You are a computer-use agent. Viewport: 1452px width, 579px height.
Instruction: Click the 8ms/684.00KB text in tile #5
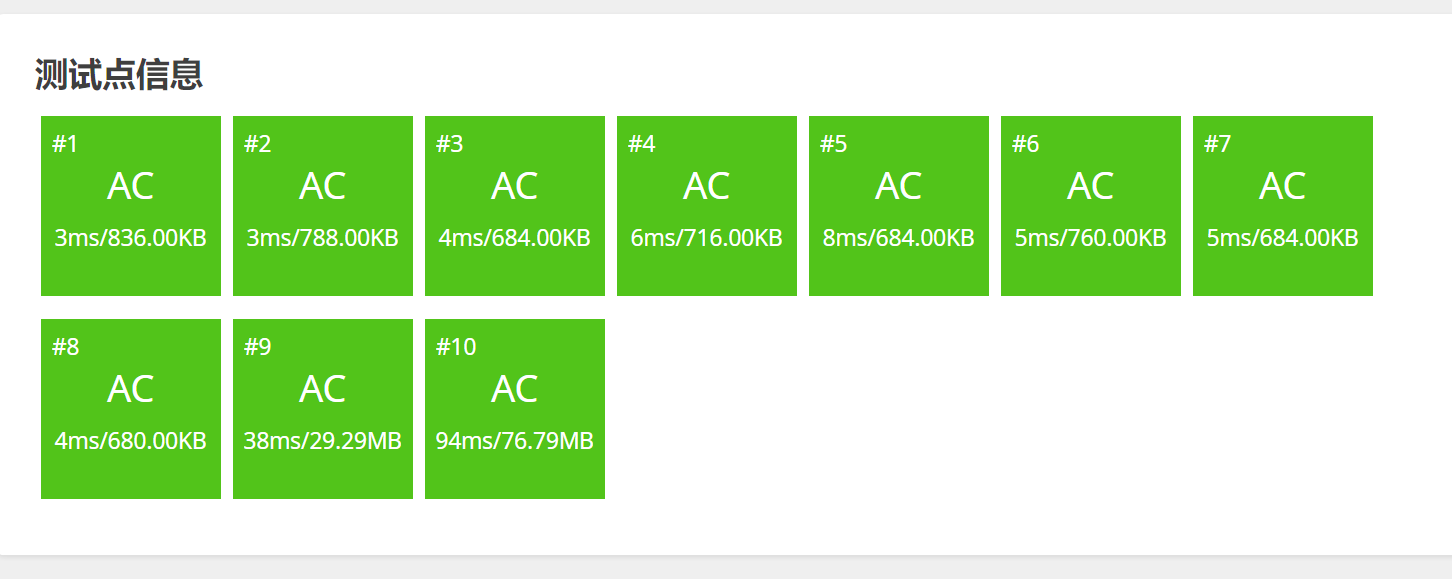tap(899, 239)
